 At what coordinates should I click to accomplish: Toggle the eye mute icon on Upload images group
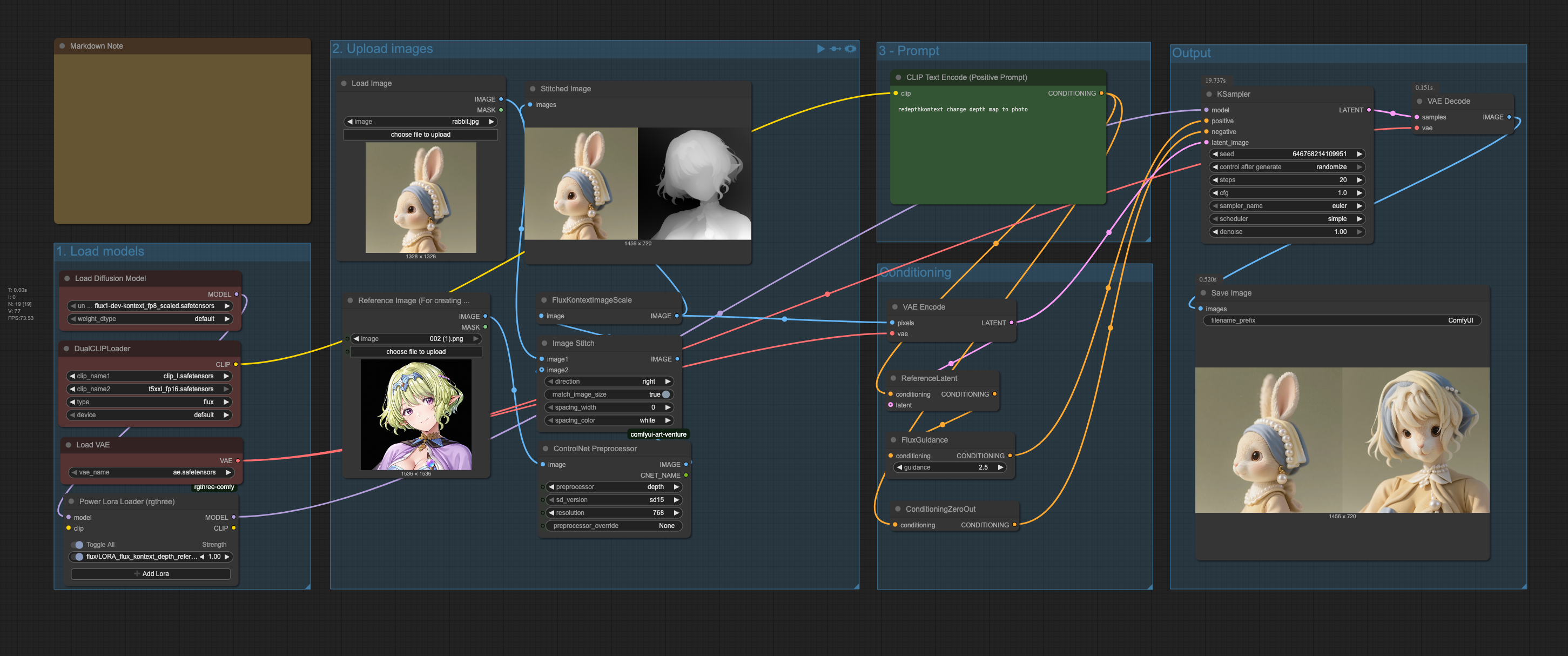point(850,49)
